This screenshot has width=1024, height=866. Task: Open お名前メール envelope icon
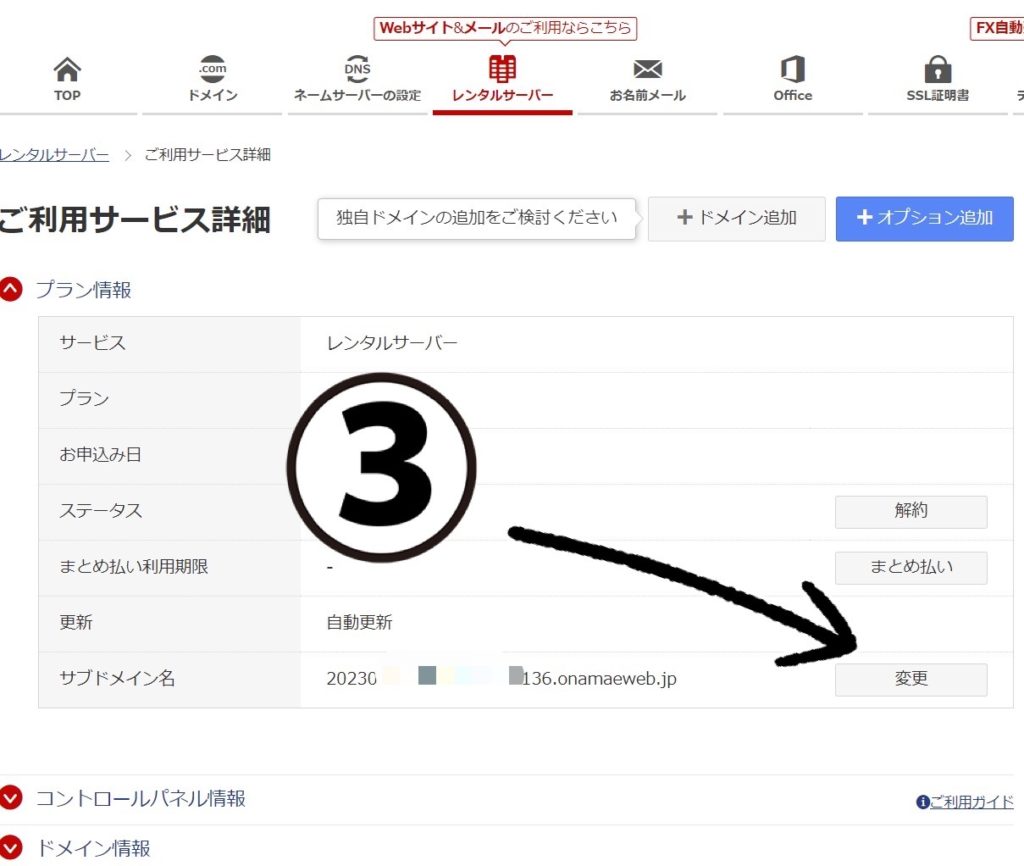point(647,70)
